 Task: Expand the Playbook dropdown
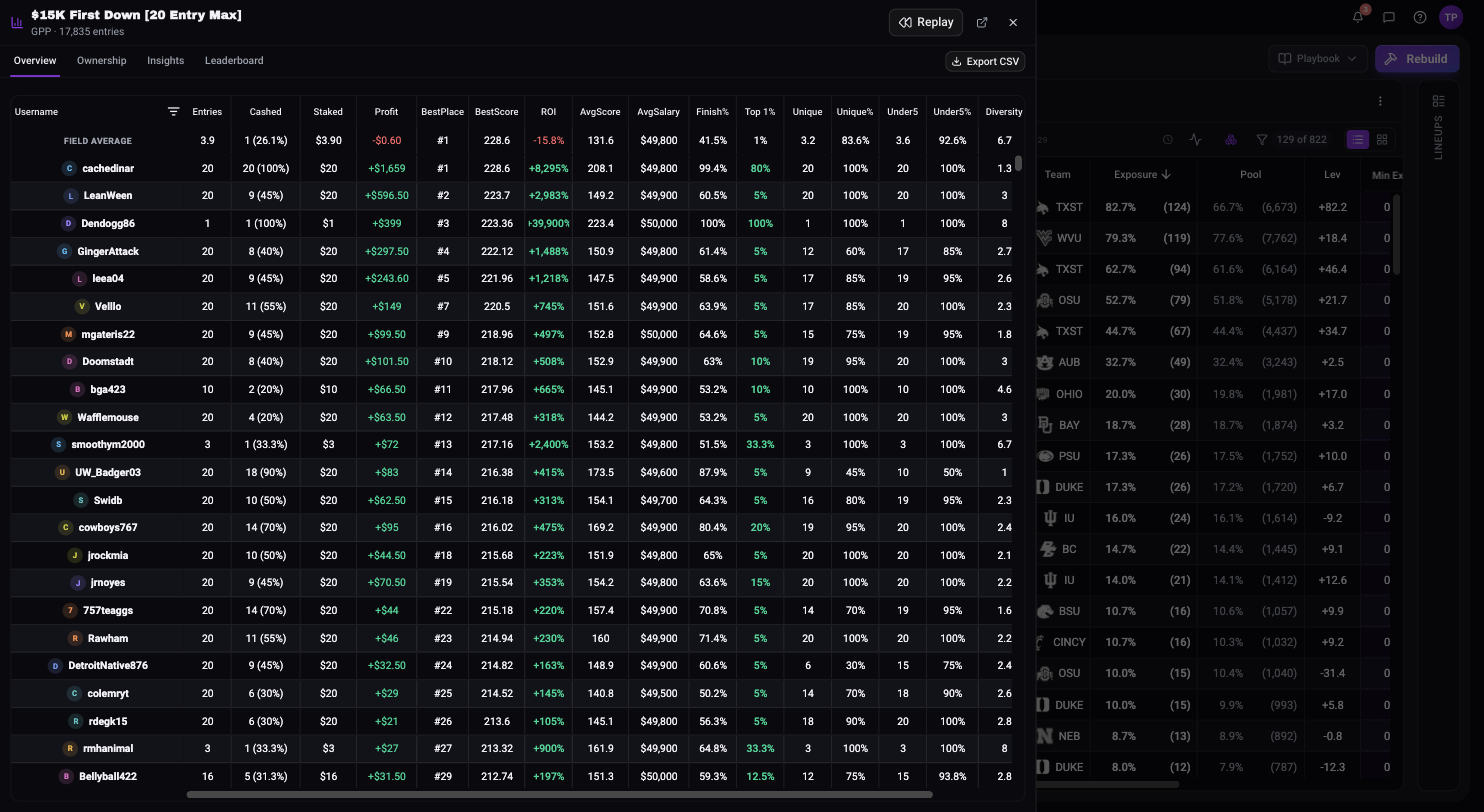[x=1318, y=58]
